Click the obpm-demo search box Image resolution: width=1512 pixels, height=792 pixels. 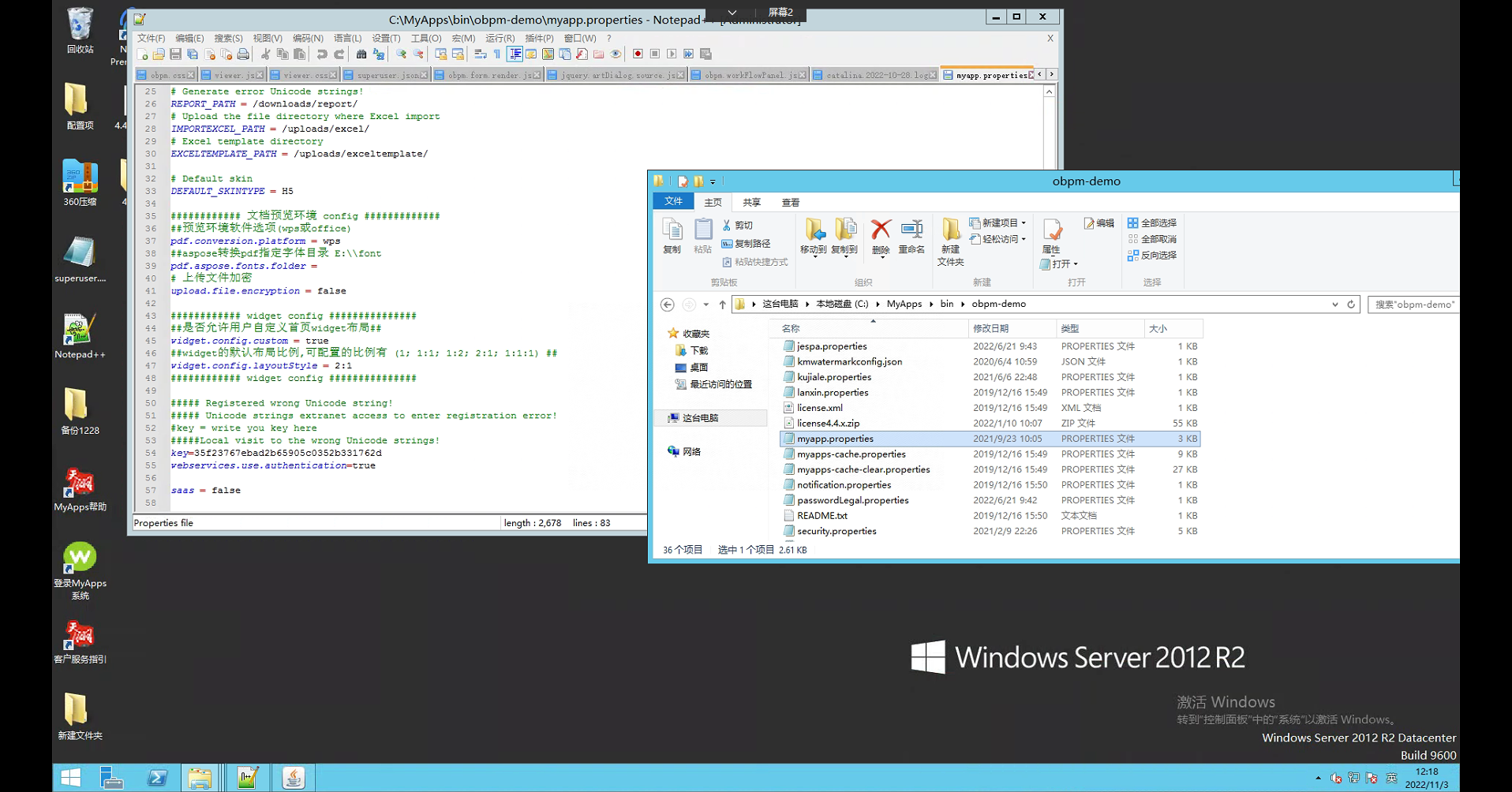[1413, 304]
